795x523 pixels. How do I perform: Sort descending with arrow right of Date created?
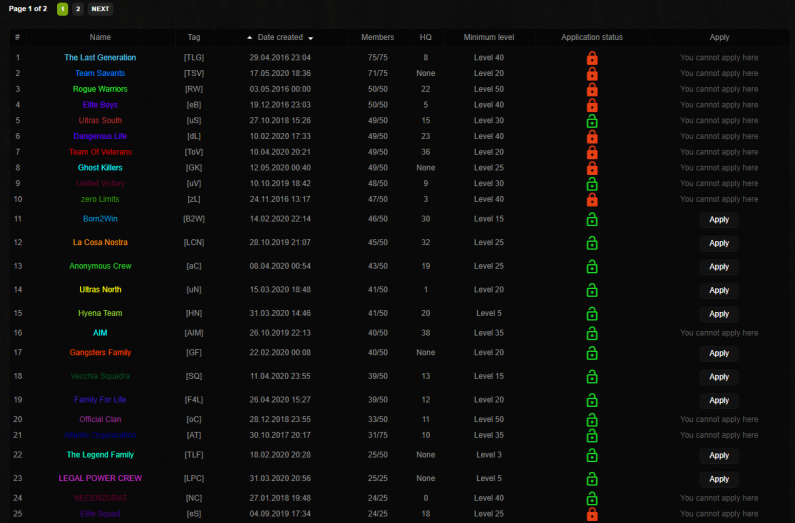click(310, 38)
